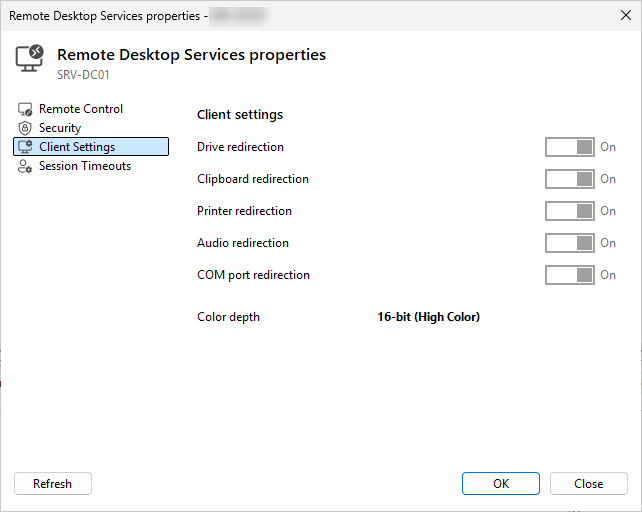Click the COM port redirection label
Screen dimensions: 642x512
[253, 275]
